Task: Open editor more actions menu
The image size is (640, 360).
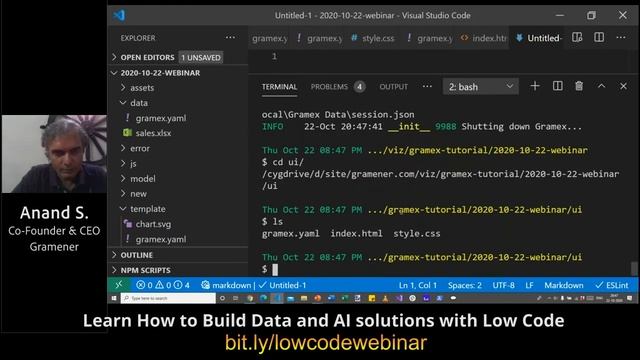Action: [621, 38]
